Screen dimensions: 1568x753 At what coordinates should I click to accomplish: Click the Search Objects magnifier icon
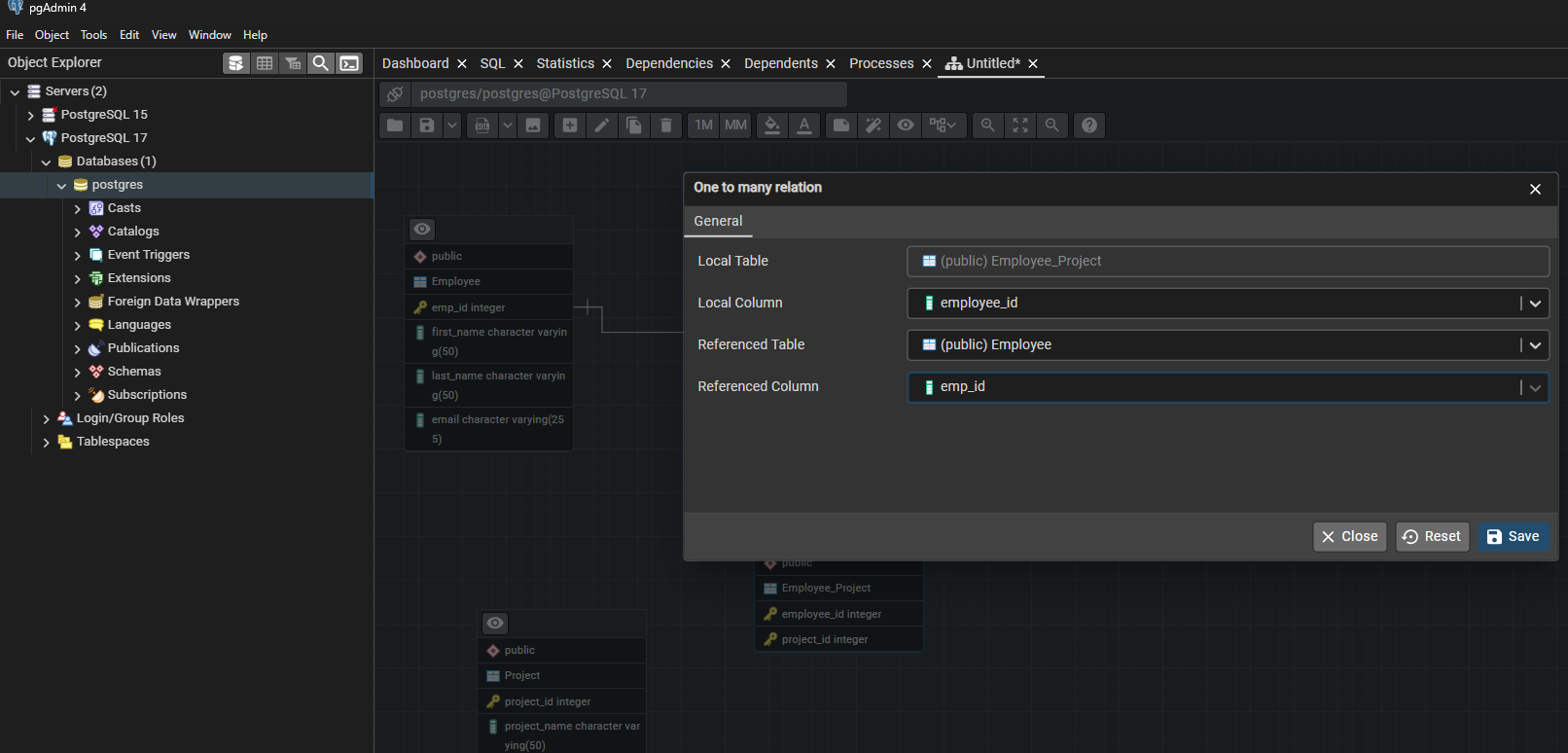(320, 63)
